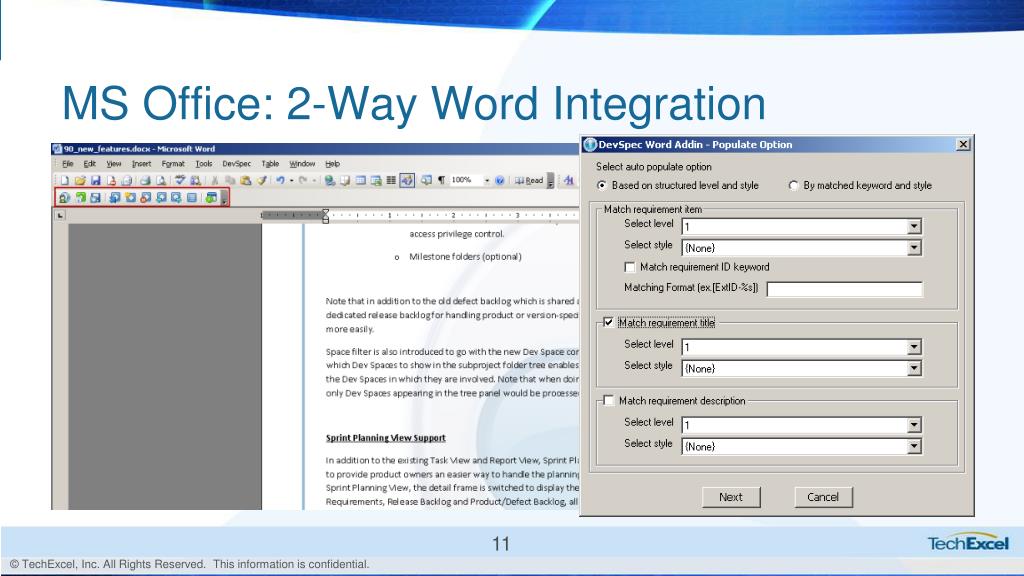Click the green arrow icon in DevSpec toolbar
Screen dimensions: 1024x576
(80, 197)
